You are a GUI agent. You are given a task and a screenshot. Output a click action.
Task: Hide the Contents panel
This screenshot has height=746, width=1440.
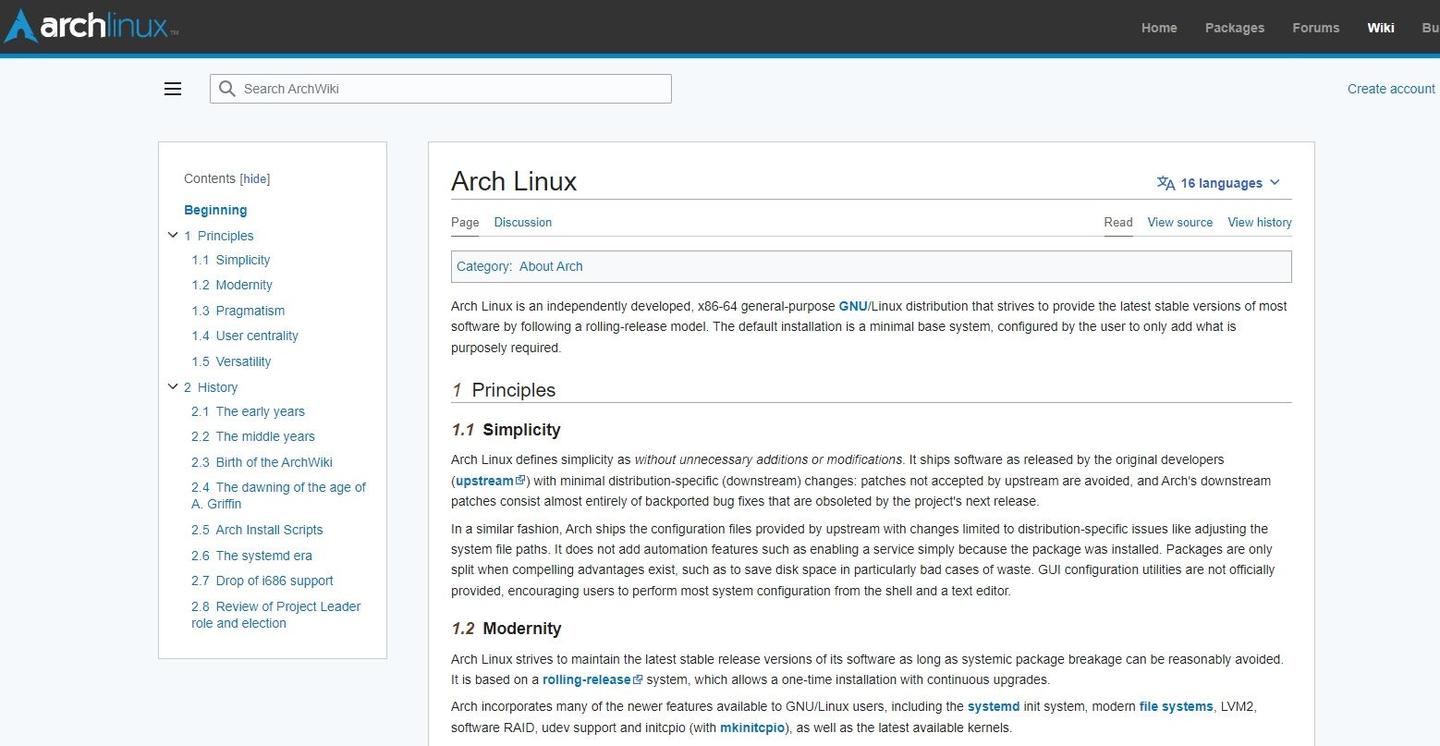pos(255,178)
